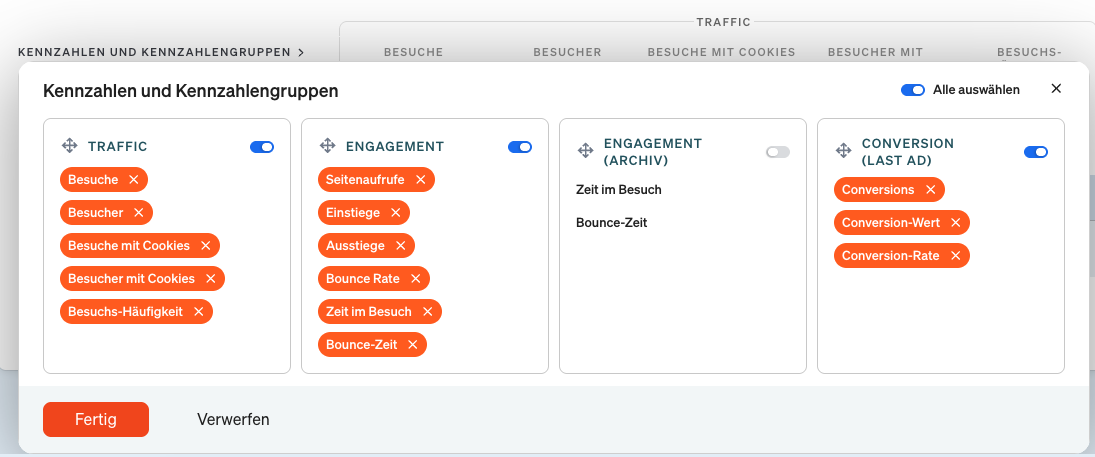Click move icon beside Engagement (Archiv)
The width and height of the screenshot is (1095, 457).
point(586,151)
